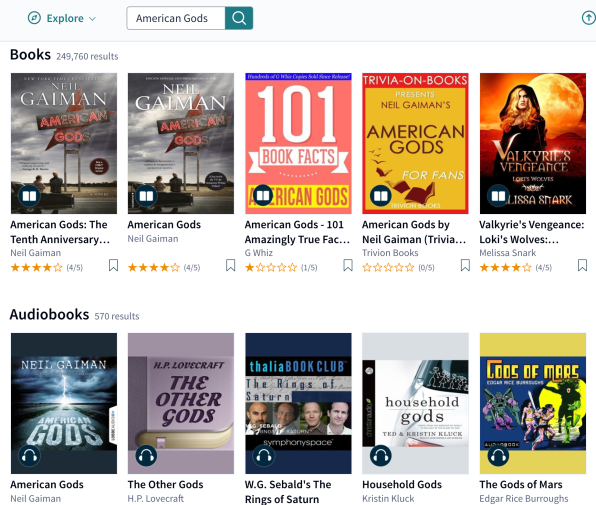Click book icon on Valkyrie's Vengeance cover
The image size is (596, 505).
498,196
